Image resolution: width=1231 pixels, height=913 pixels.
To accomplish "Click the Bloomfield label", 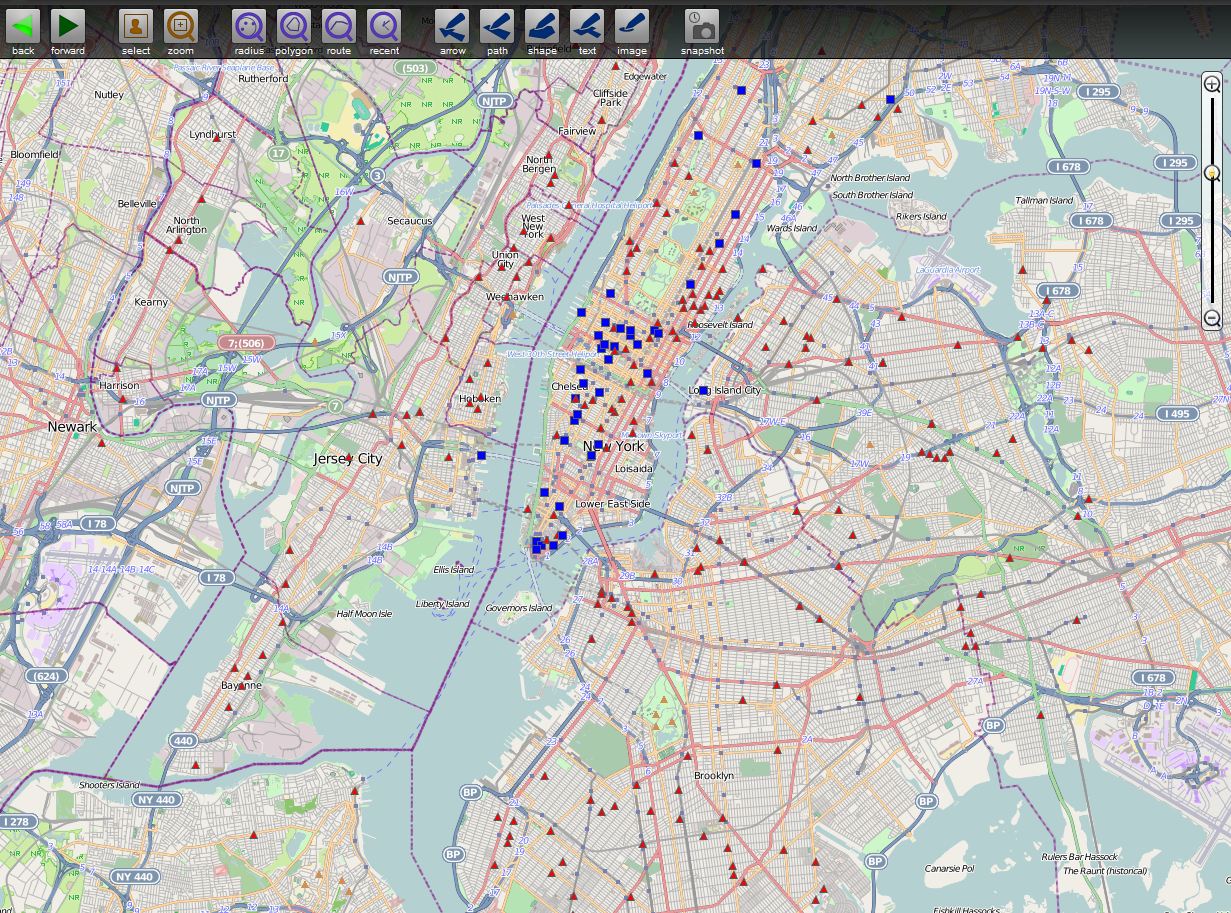I will pos(35,155).
